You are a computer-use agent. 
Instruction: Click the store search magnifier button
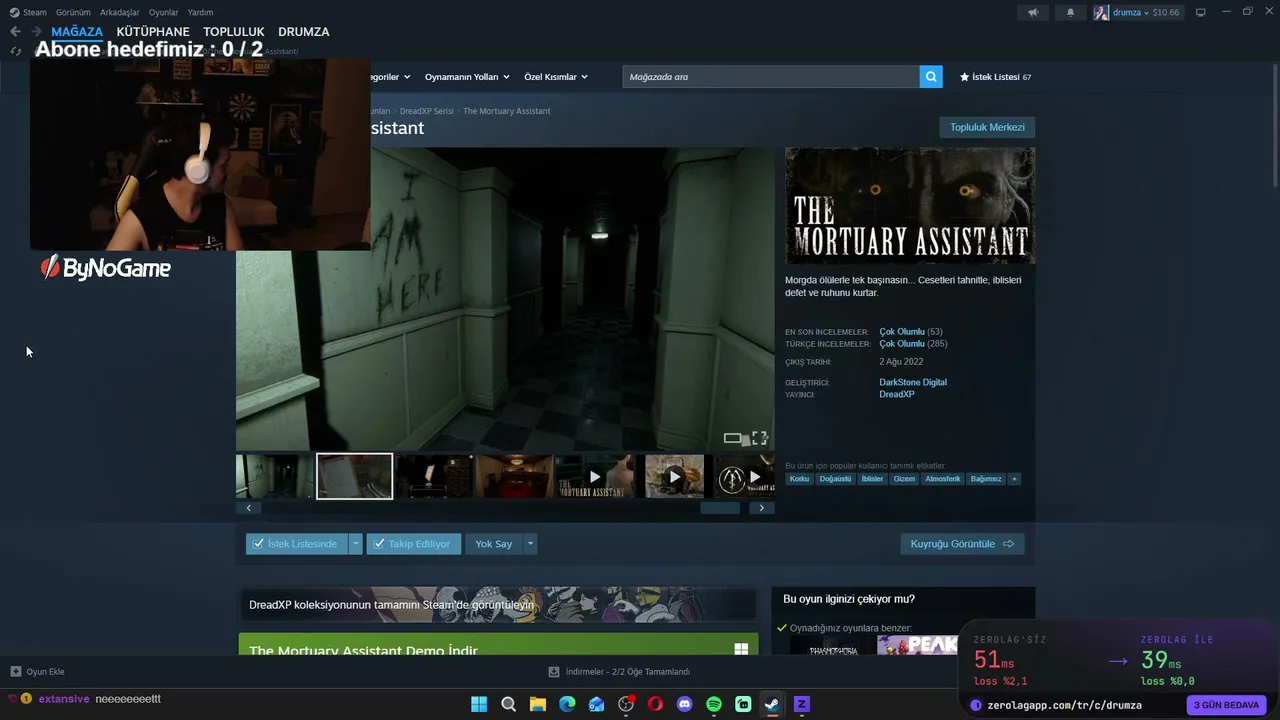pyautogui.click(x=931, y=77)
